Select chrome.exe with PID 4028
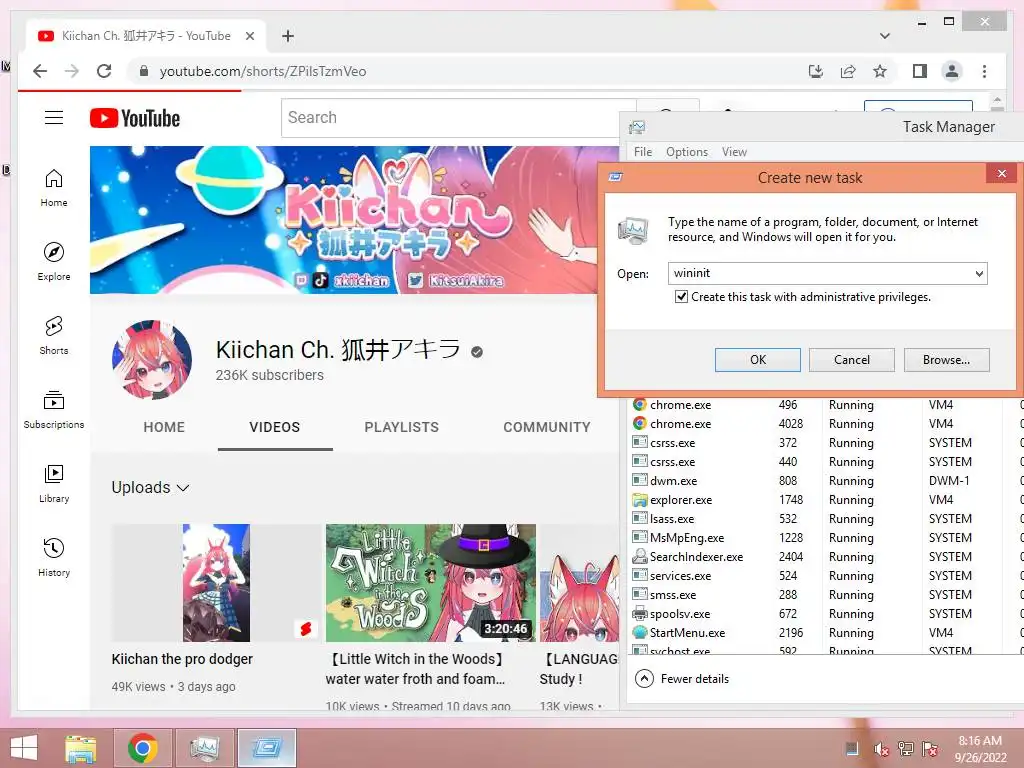 [825, 424]
